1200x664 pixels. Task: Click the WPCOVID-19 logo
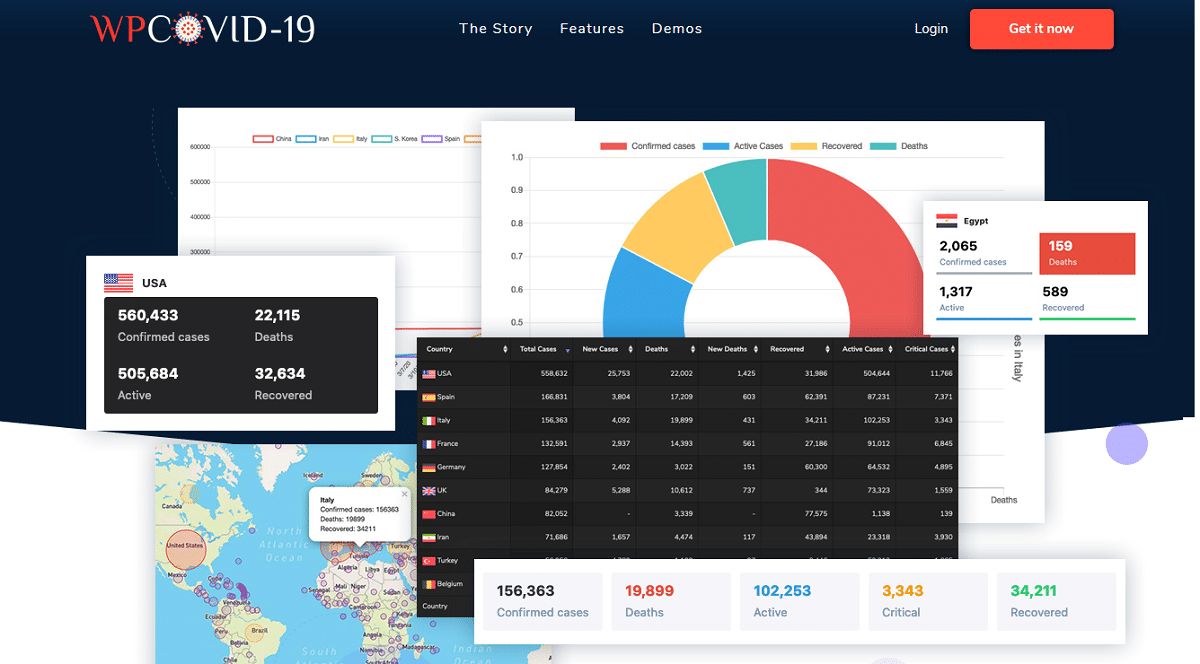tap(203, 28)
